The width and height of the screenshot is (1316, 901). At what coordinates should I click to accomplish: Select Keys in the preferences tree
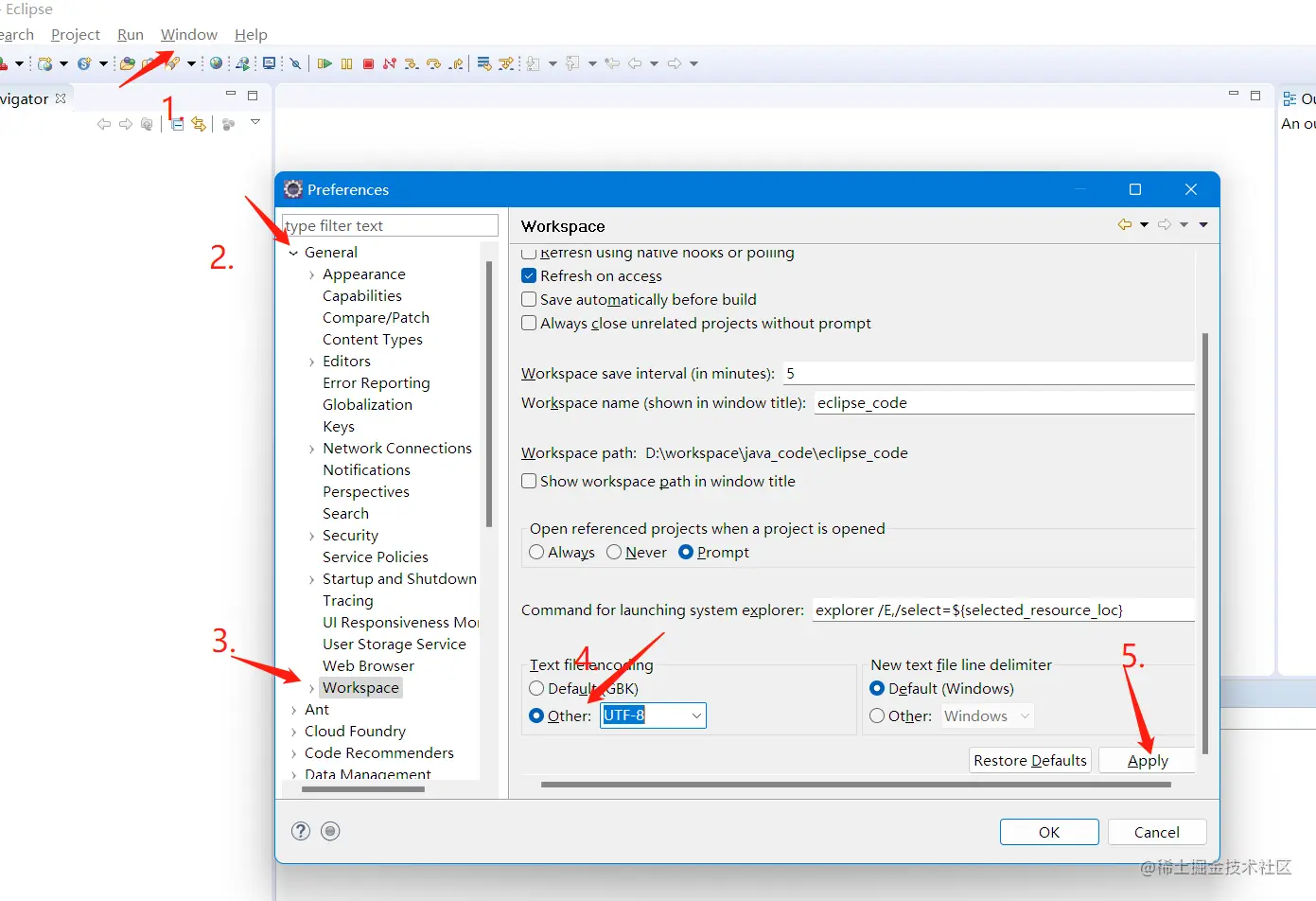coord(339,426)
